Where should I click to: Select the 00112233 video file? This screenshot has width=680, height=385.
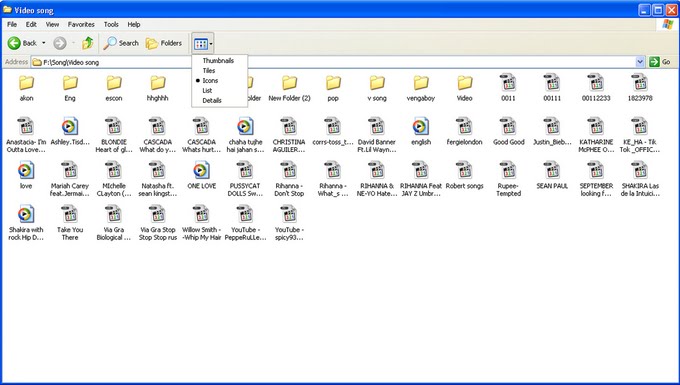596,88
